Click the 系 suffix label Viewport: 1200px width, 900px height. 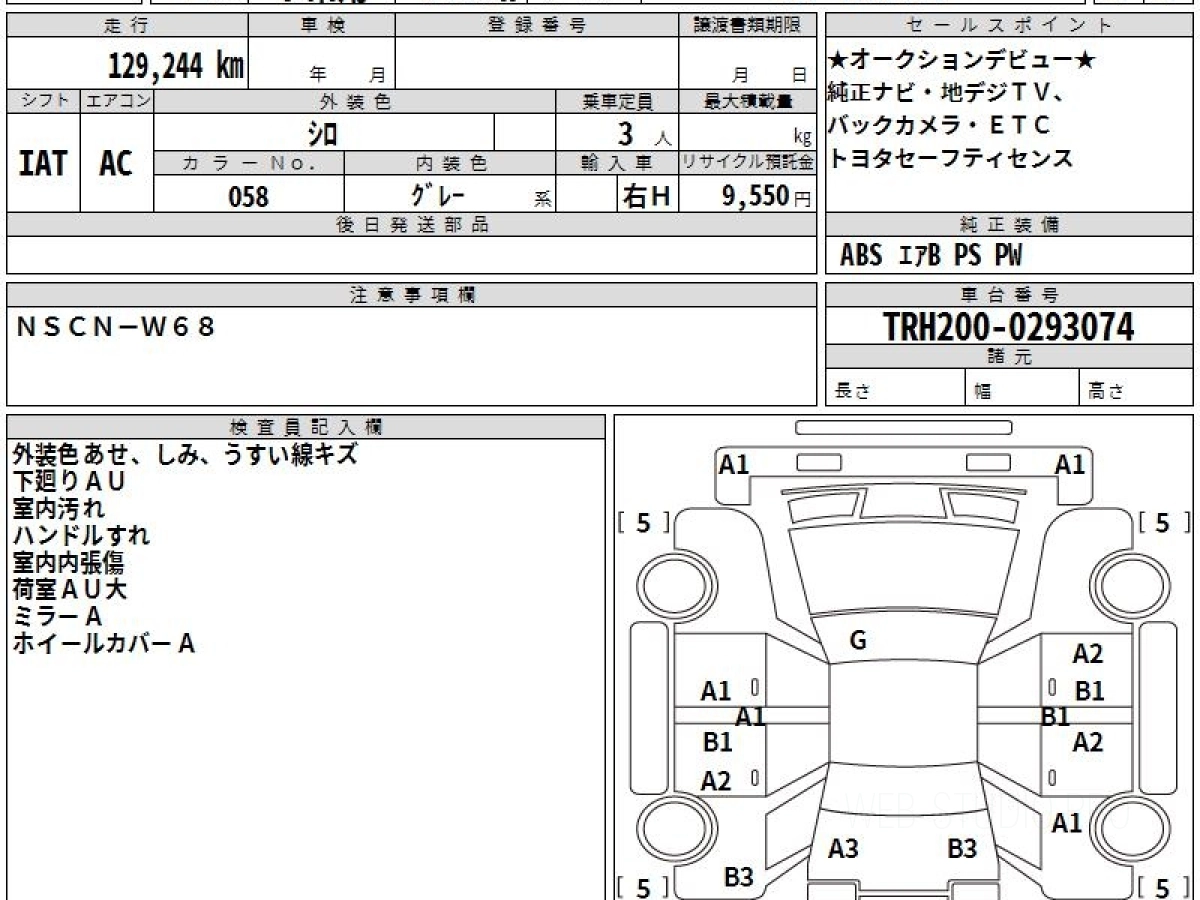(x=542, y=199)
